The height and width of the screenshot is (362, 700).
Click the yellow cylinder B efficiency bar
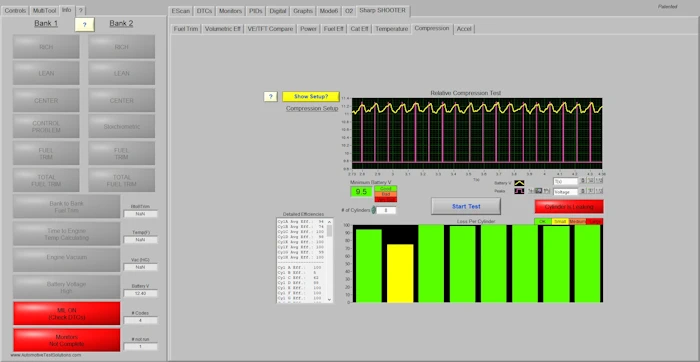tap(400, 273)
